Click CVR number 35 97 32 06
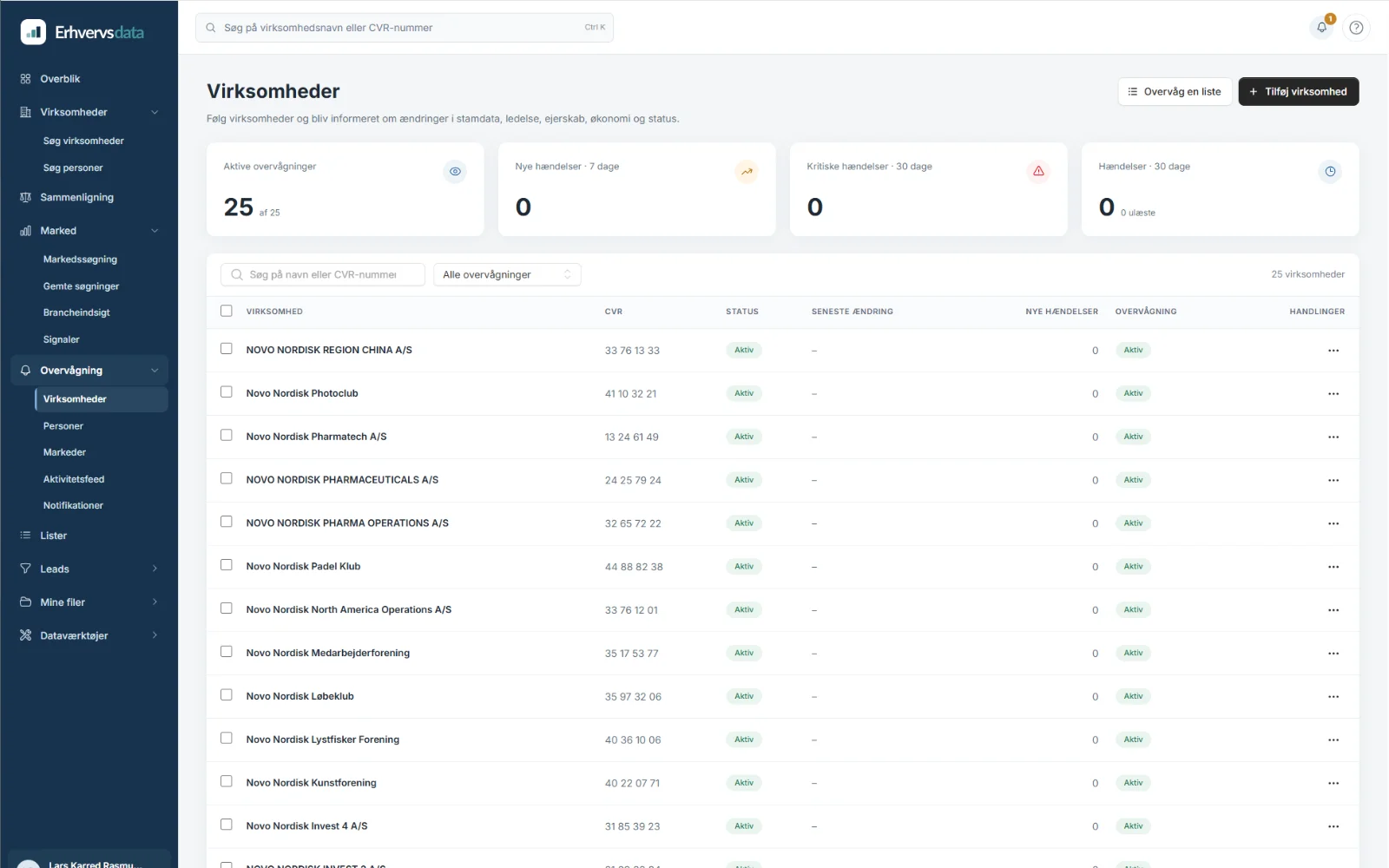 (x=633, y=697)
